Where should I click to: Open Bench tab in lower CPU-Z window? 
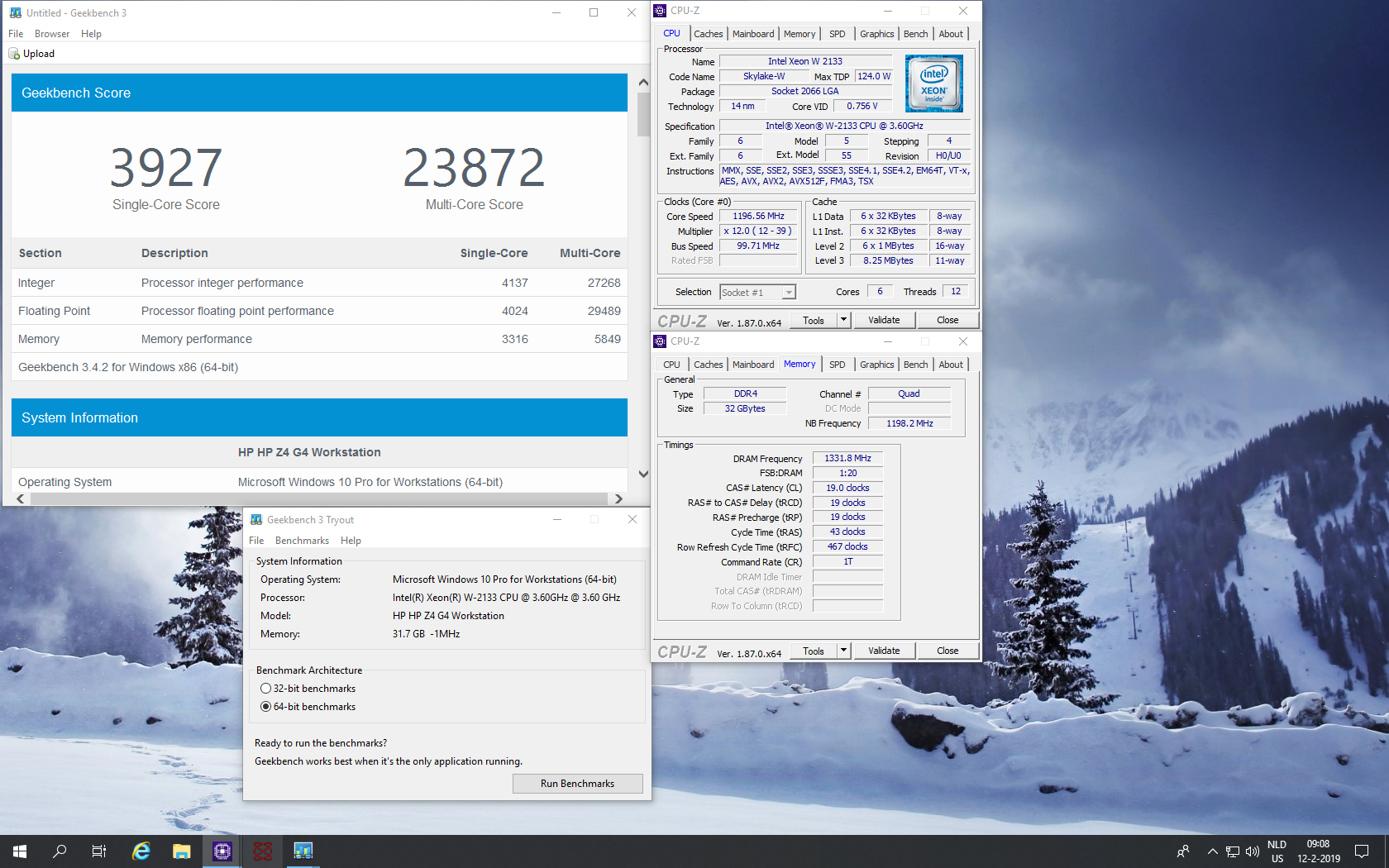[916, 365]
